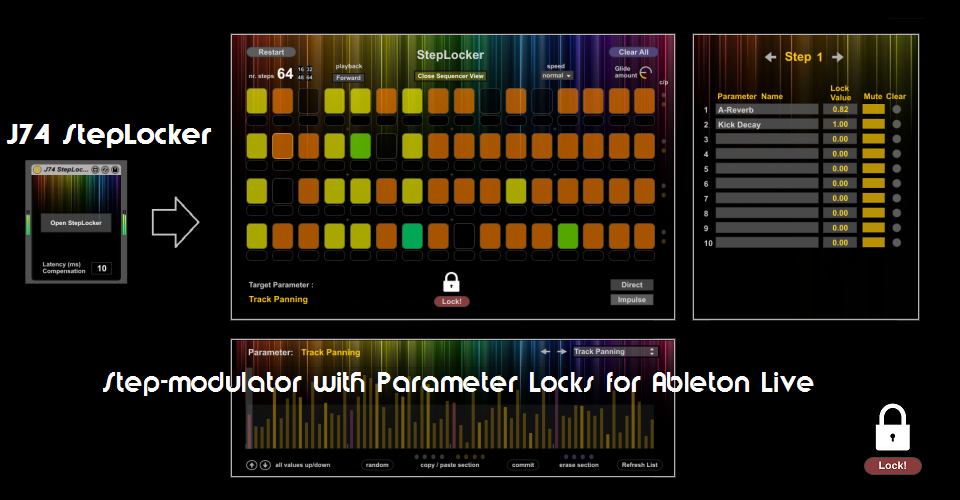The image size is (960, 500).
Task: Set number of steps to 32
Action: pos(309,69)
